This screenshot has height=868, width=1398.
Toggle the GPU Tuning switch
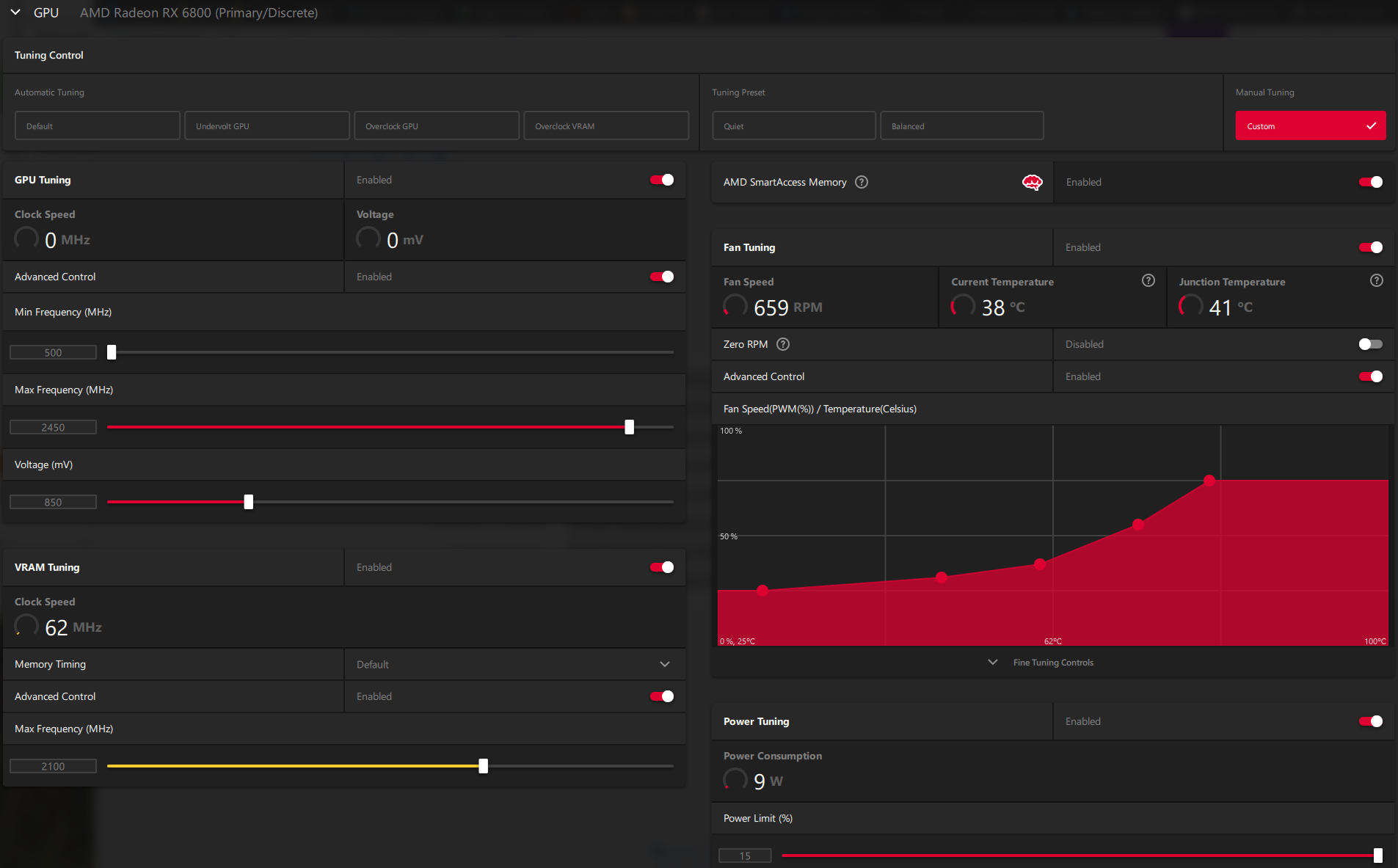coord(662,180)
